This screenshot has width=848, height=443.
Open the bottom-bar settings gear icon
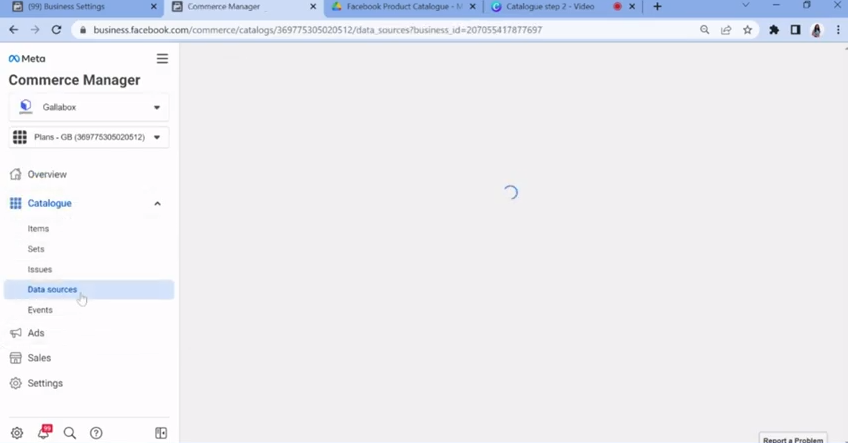17,433
